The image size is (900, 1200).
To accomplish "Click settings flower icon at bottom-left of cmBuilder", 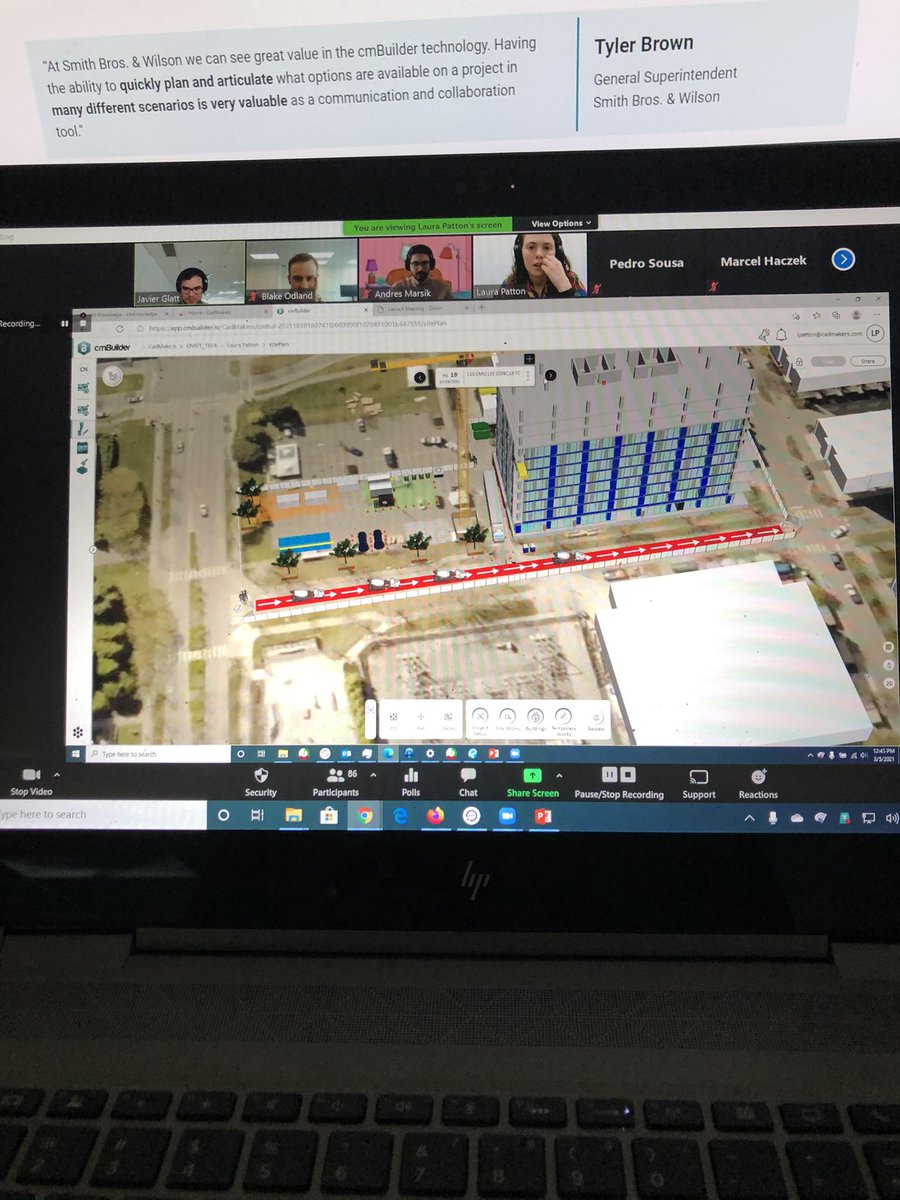I will (78, 733).
